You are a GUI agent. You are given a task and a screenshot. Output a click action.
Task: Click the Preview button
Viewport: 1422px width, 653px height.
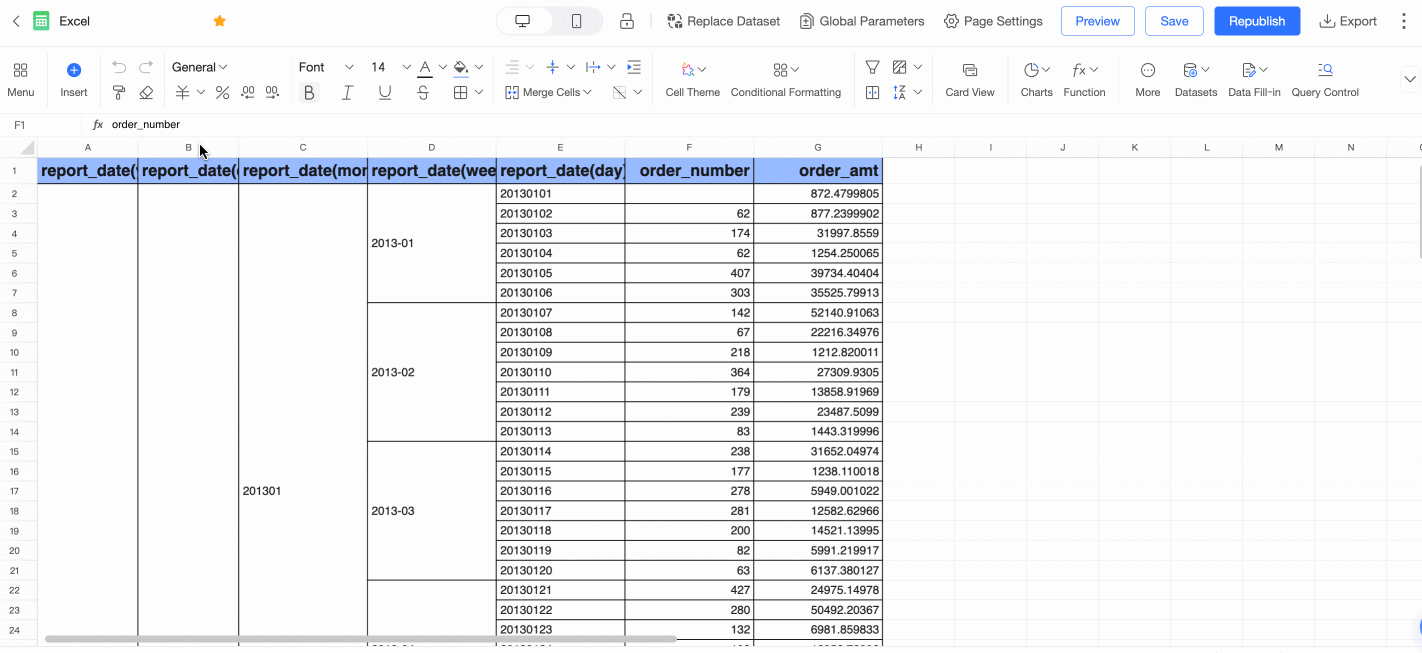coord(1097,21)
